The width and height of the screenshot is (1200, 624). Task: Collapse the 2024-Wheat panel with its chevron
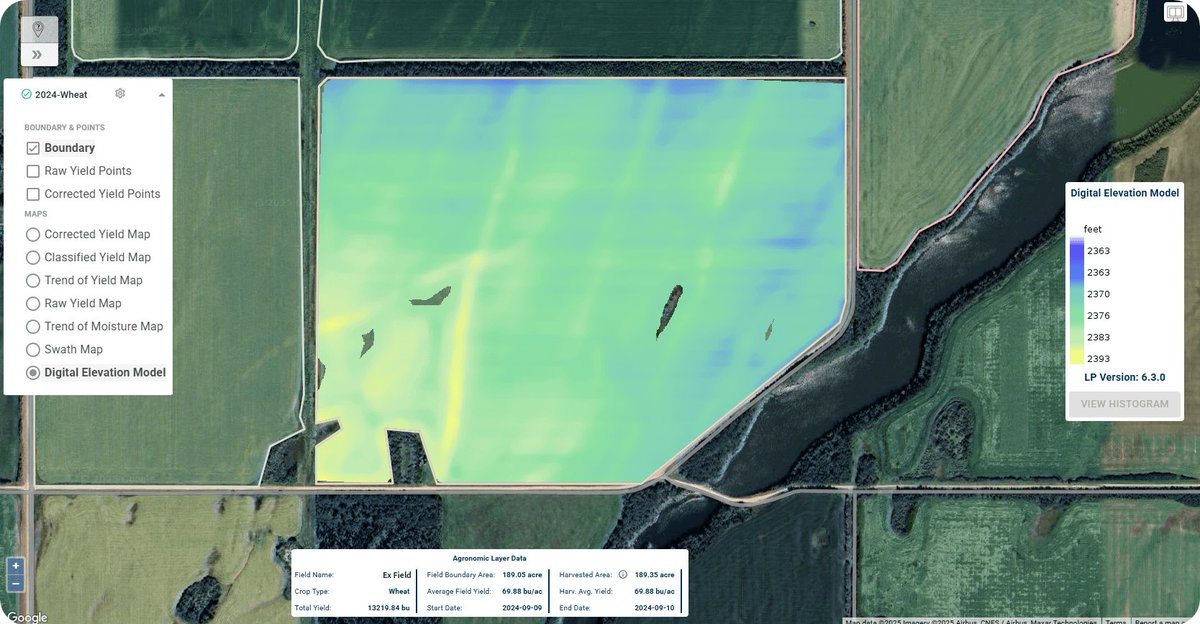161,93
